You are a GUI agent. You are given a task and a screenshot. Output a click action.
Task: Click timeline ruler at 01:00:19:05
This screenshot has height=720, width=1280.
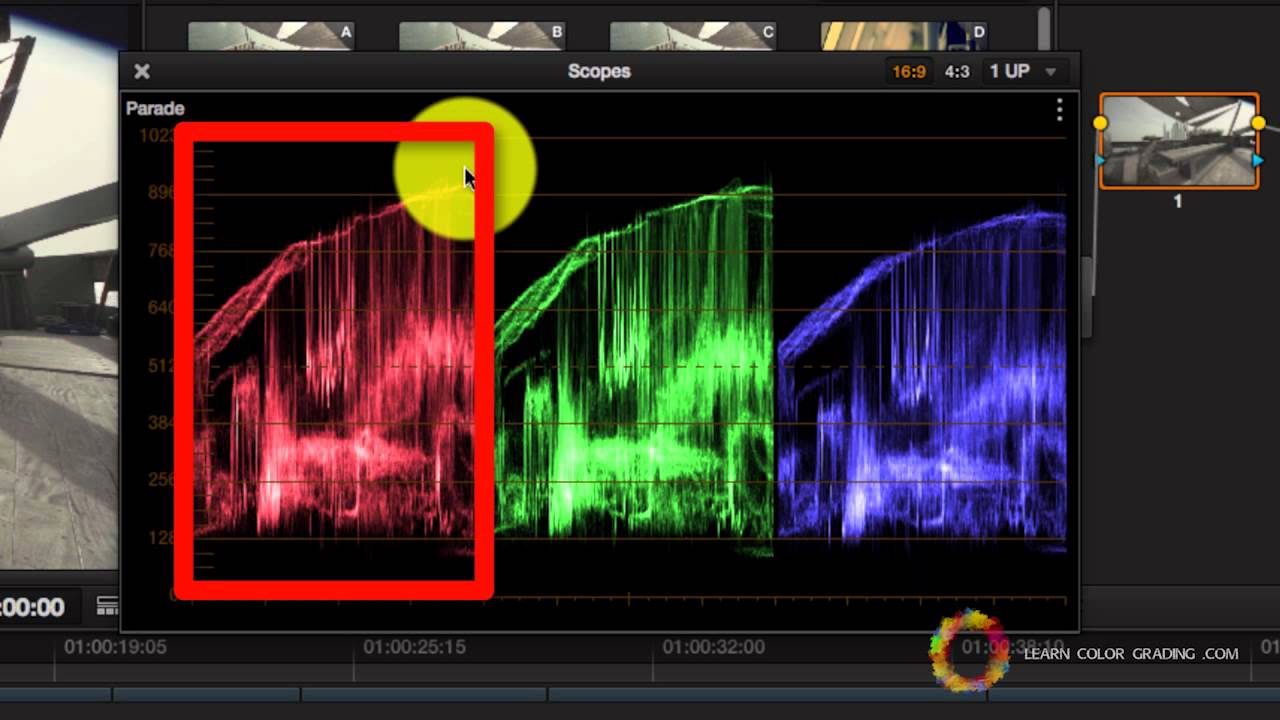[115, 647]
